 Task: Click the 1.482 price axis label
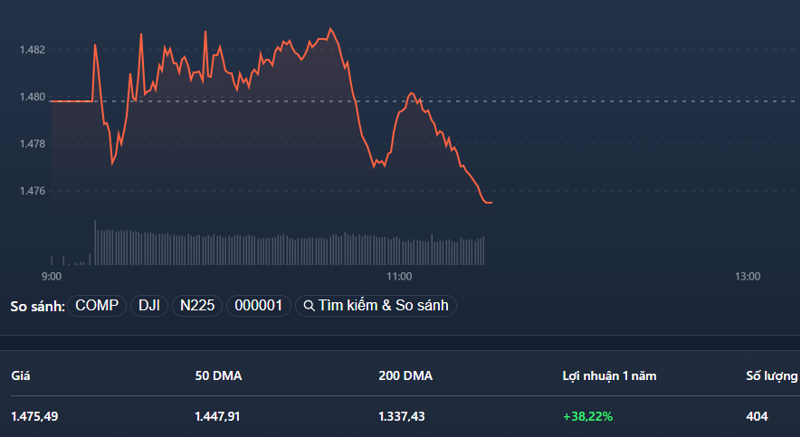tap(33, 49)
